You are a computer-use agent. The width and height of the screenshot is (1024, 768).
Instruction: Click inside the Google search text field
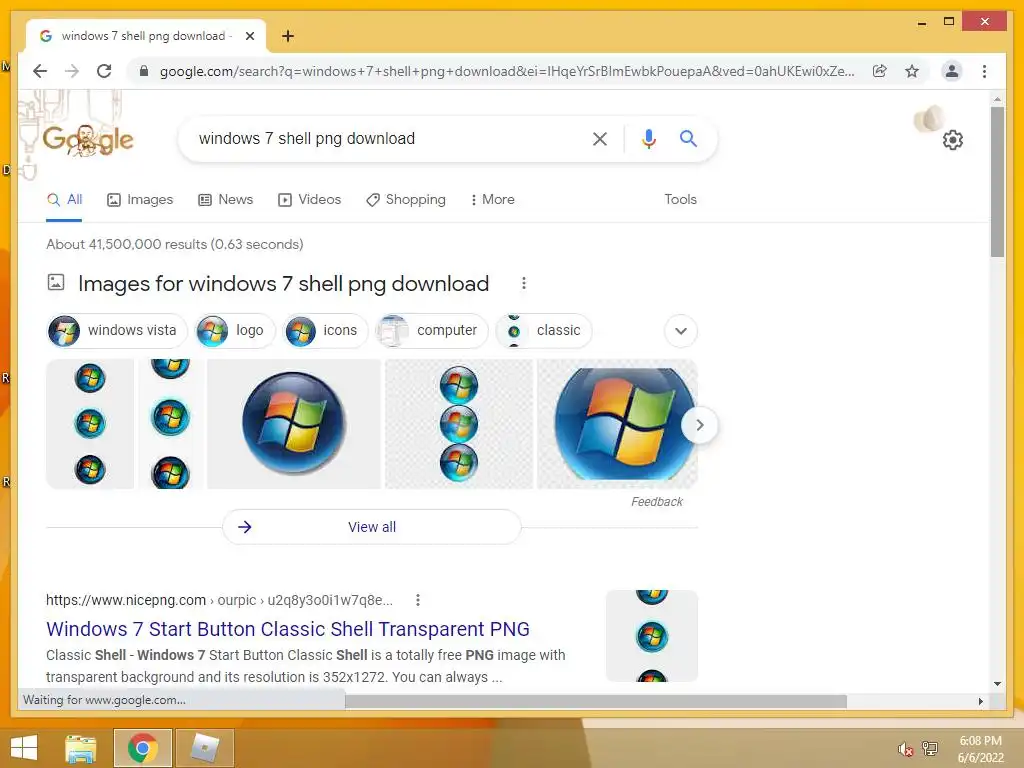385,138
